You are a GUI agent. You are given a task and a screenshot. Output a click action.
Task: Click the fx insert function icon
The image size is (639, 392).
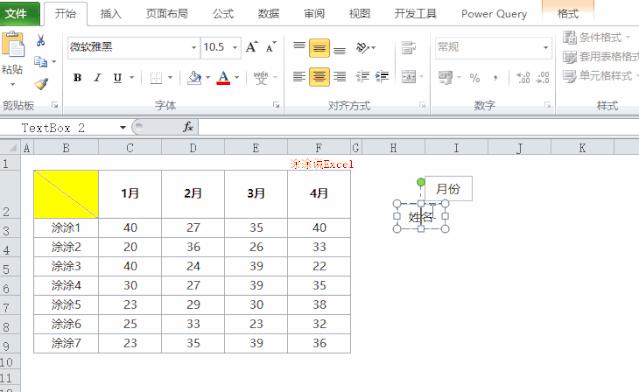click(x=188, y=128)
